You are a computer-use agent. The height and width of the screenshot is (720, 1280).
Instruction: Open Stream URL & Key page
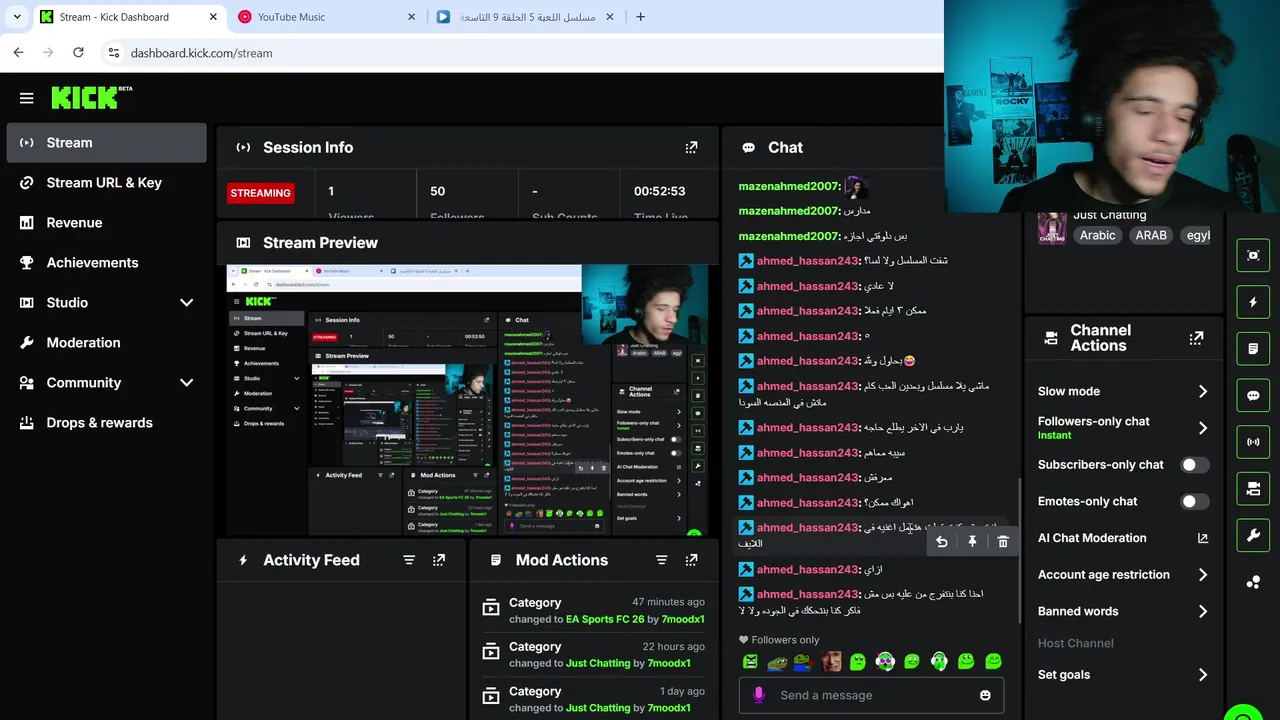click(x=106, y=182)
